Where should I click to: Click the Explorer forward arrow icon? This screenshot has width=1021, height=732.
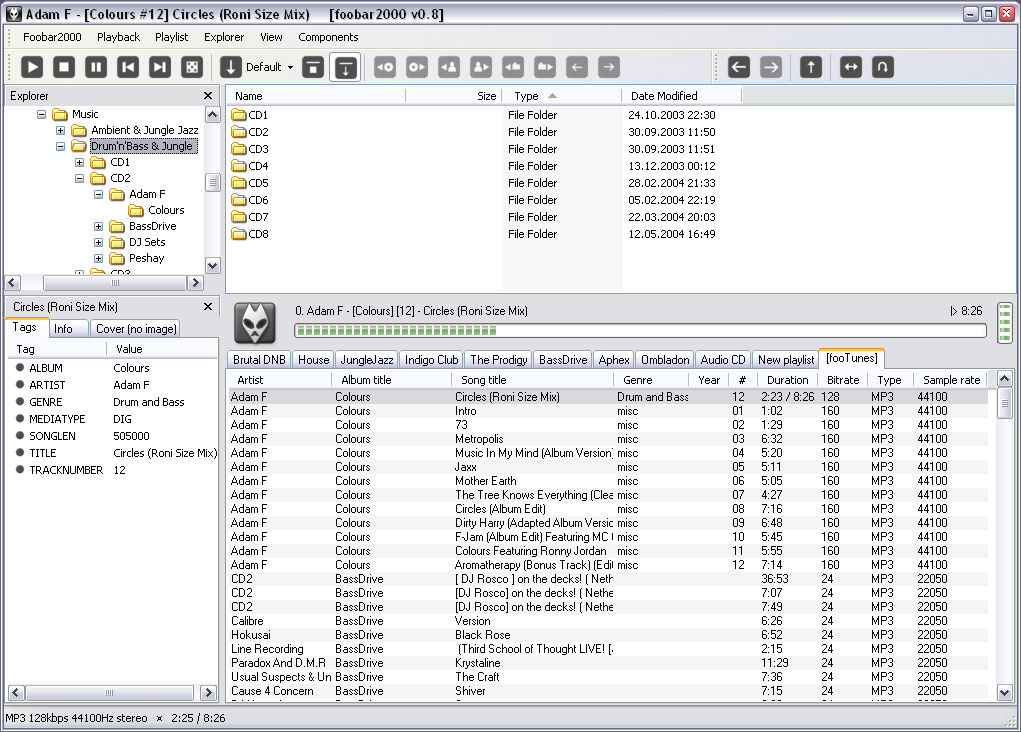pyautogui.click(x=770, y=67)
